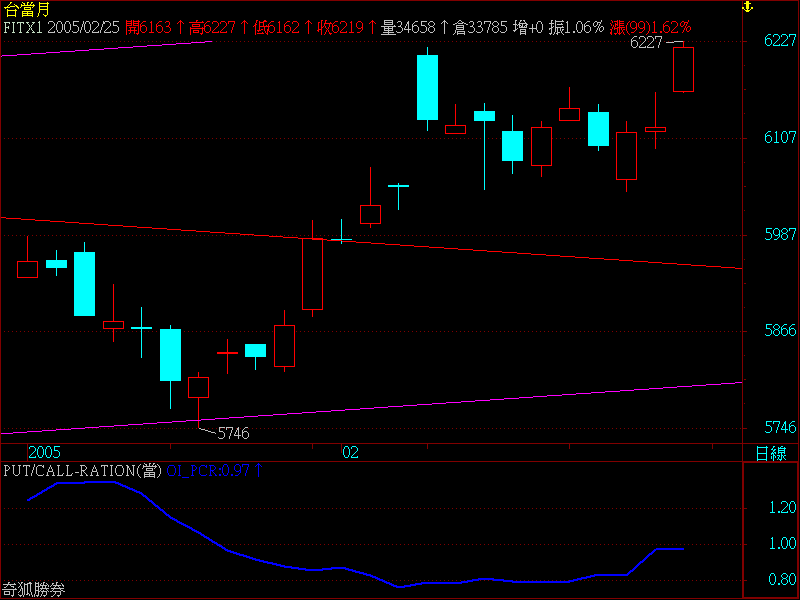Click the 6227 high price annotation
The width and height of the screenshot is (800, 600).
(648, 44)
